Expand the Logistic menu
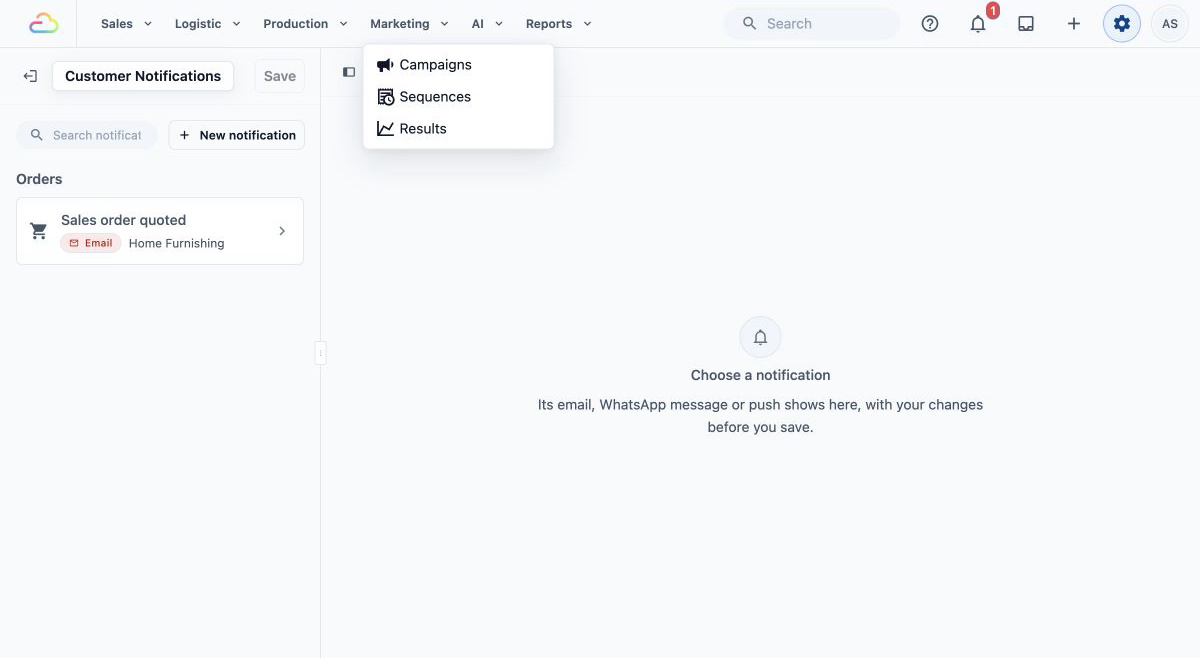This screenshot has width=1200, height=658. (x=208, y=24)
